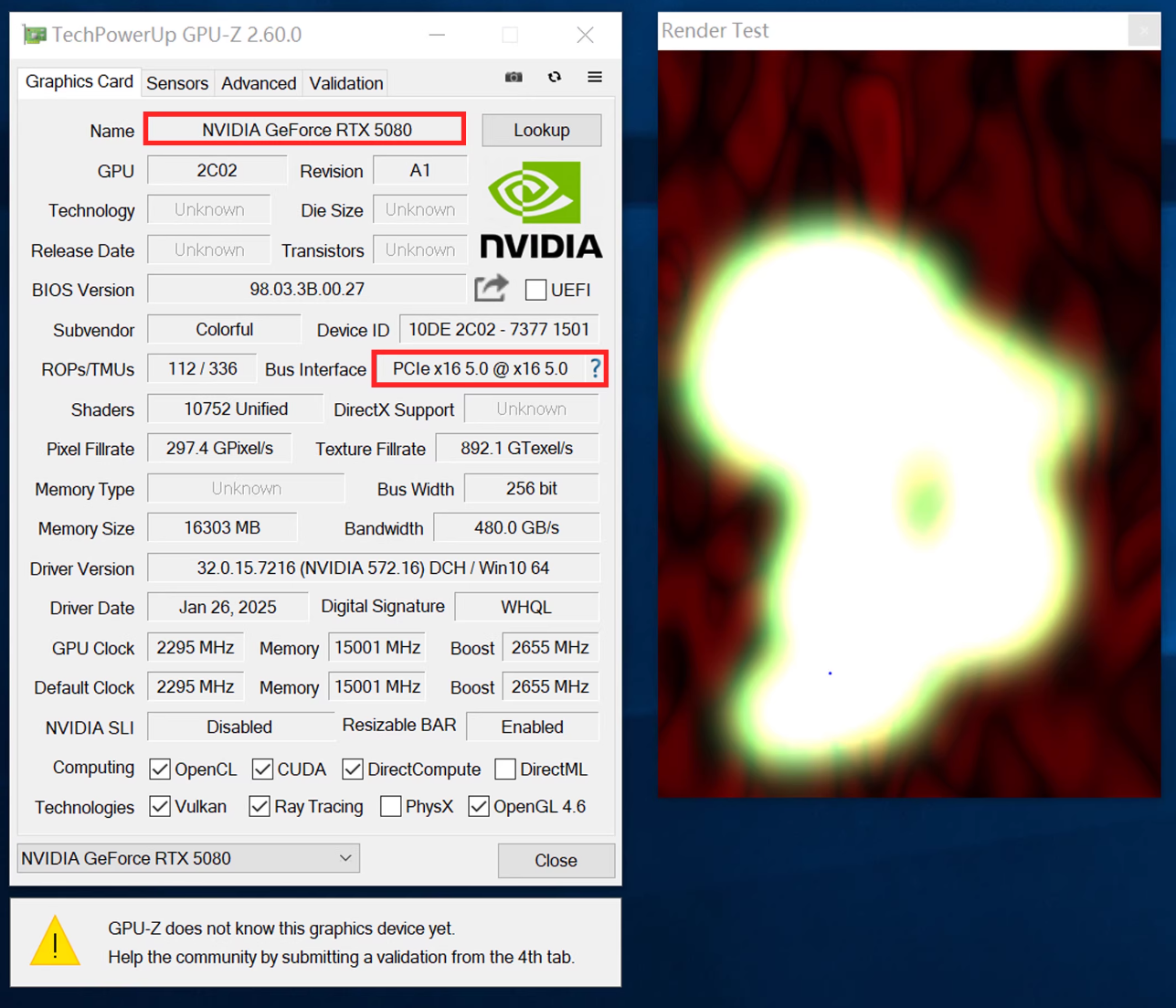Click the yellow warning triangle icon
The width and height of the screenshot is (1176, 1008).
pyautogui.click(x=56, y=941)
